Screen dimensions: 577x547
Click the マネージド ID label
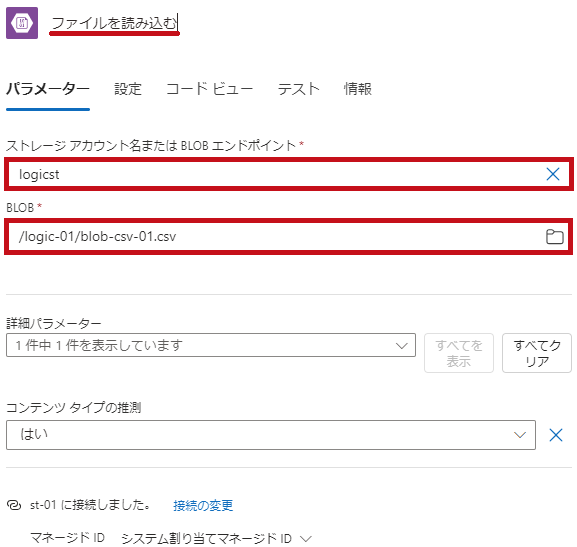[67, 538]
